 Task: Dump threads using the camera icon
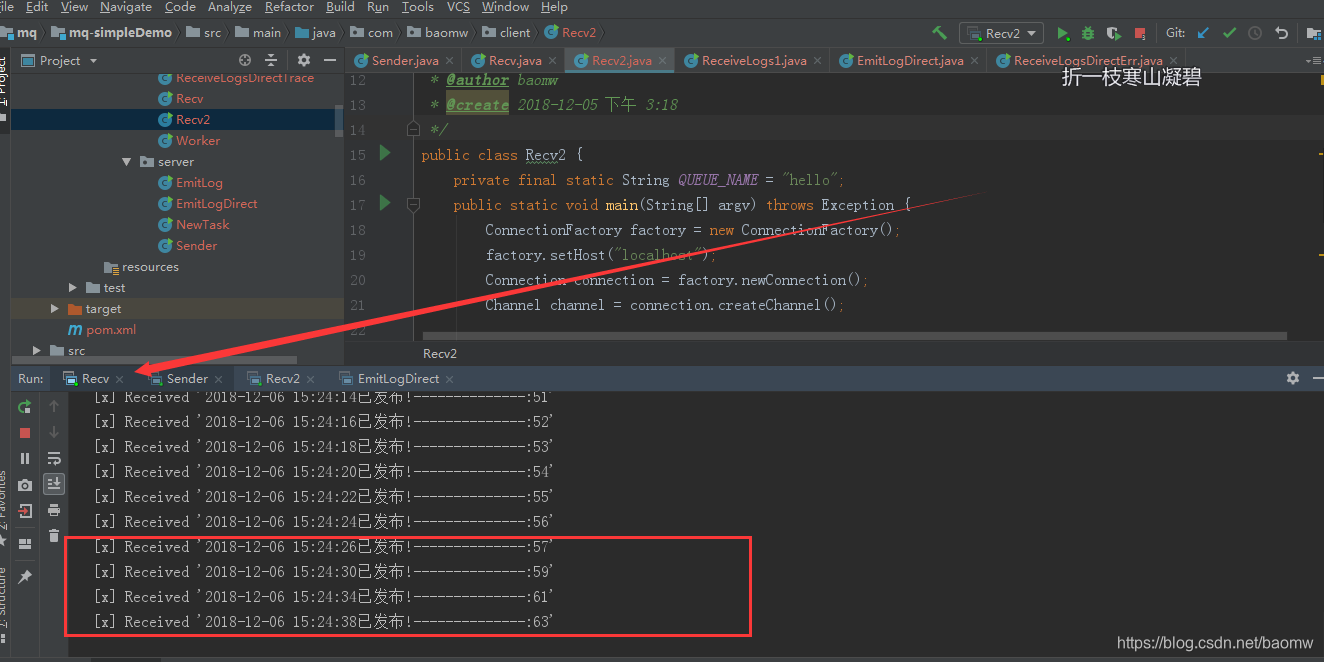click(25, 485)
